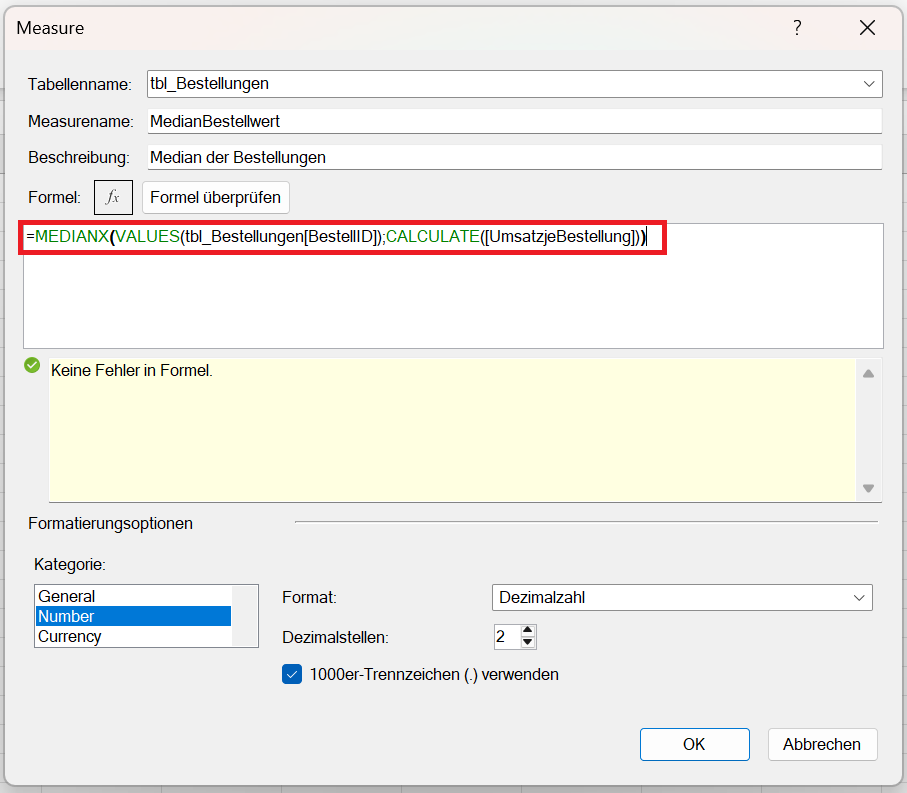
Task: Click into the Measurename text field
Action: [514, 121]
